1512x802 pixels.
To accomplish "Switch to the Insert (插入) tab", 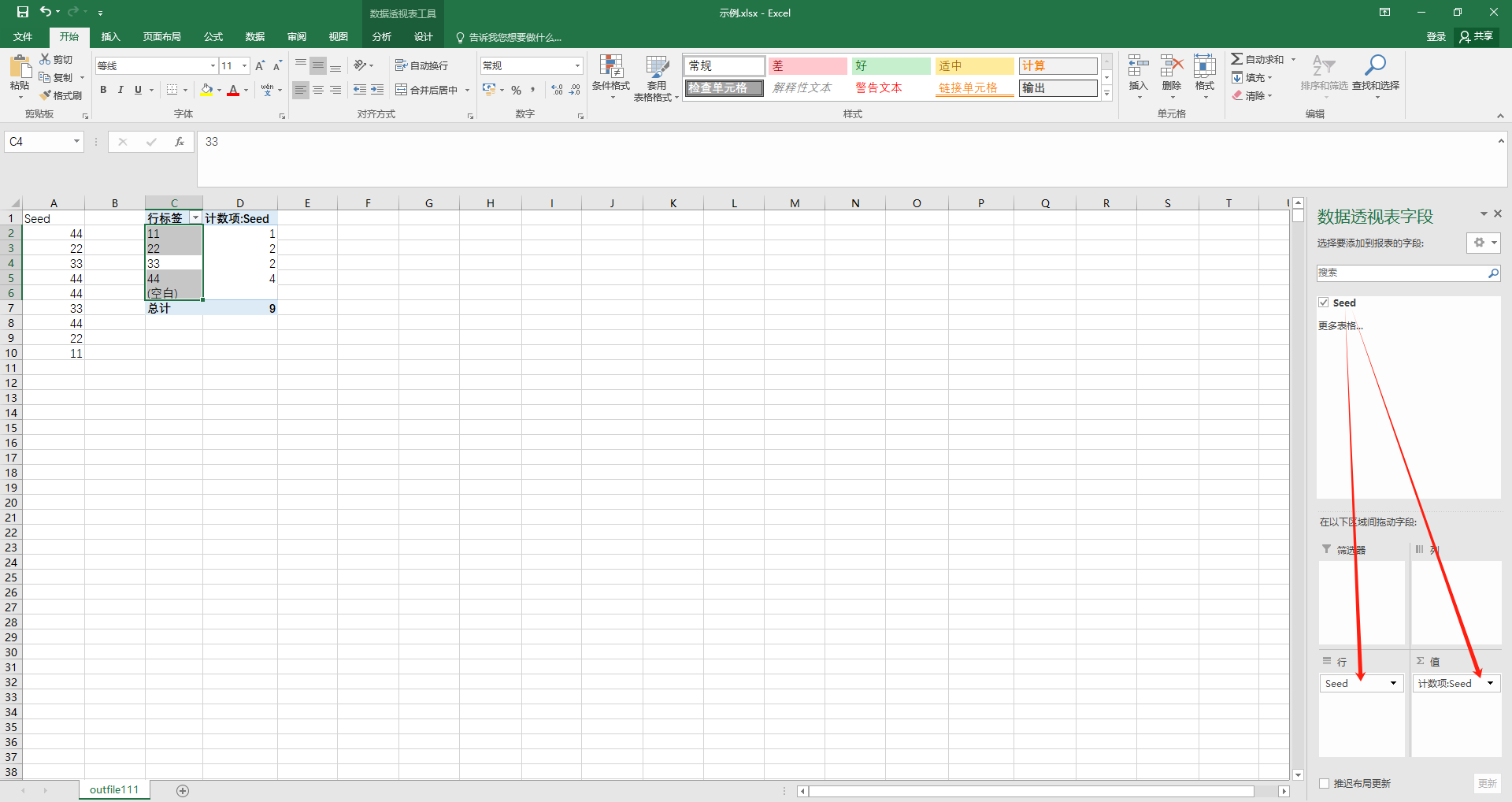I will coord(110,37).
